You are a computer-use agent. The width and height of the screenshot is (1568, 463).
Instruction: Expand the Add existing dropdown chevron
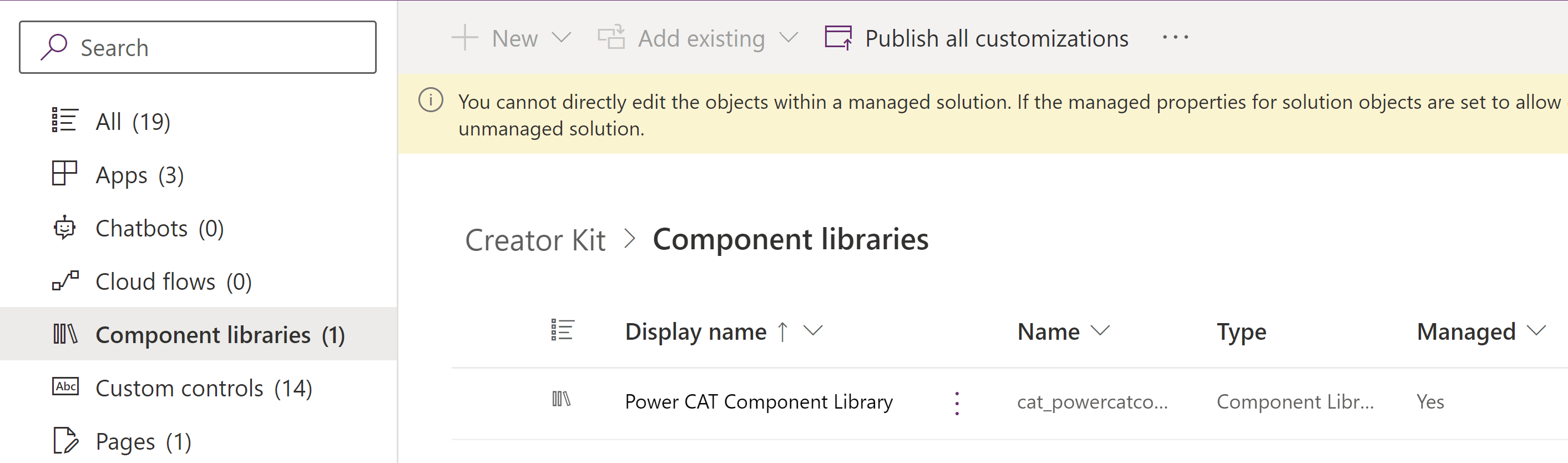[788, 38]
